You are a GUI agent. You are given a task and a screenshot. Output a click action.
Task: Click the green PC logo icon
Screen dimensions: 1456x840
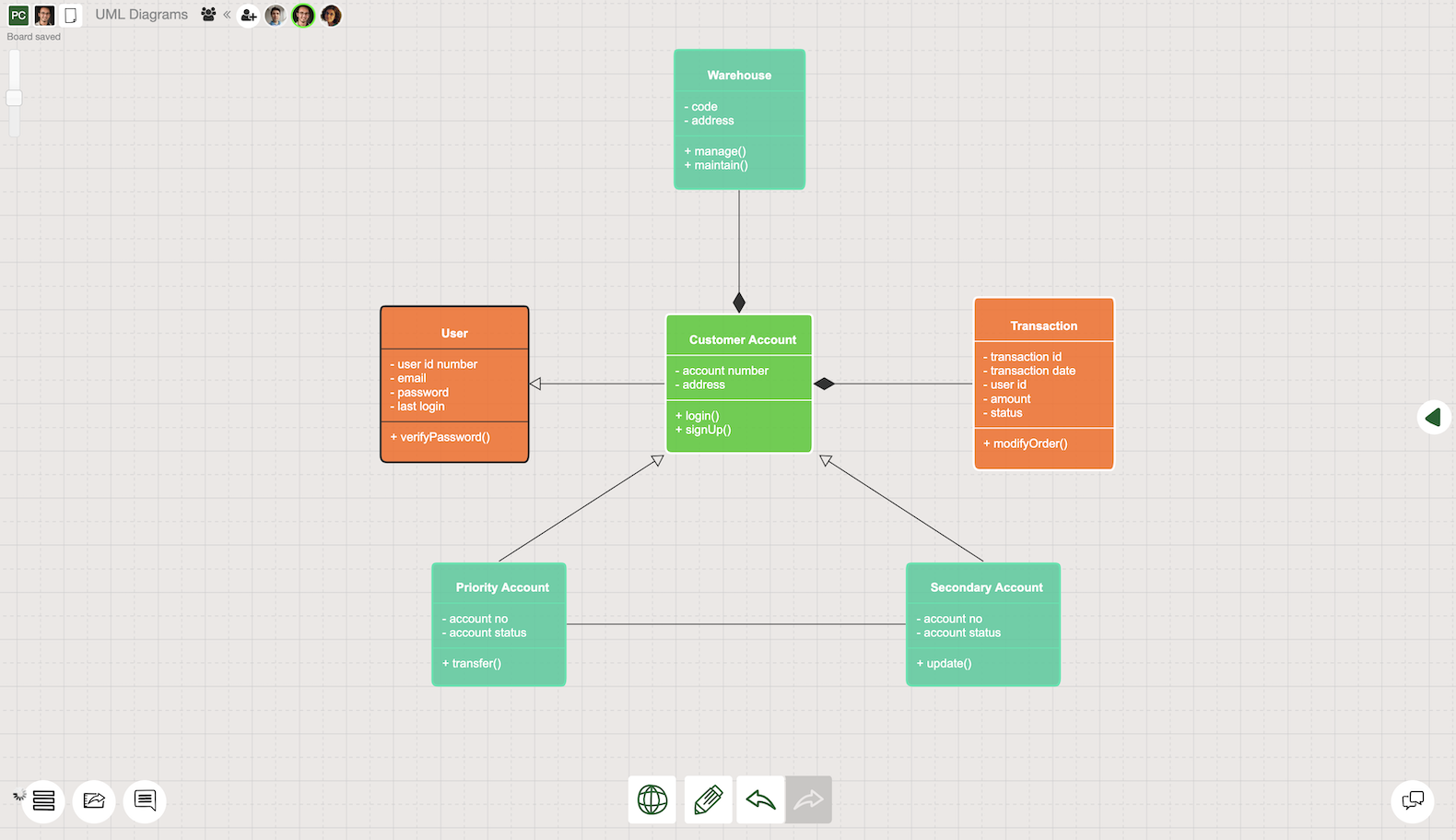coord(18,15)
